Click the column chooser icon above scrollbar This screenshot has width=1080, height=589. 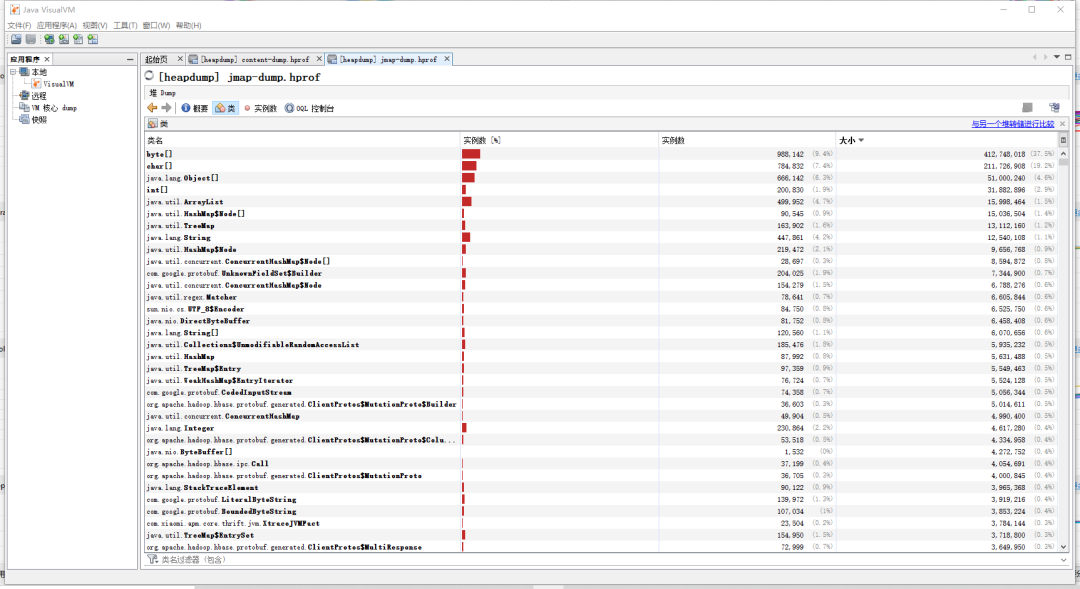tap(1063, 140)
